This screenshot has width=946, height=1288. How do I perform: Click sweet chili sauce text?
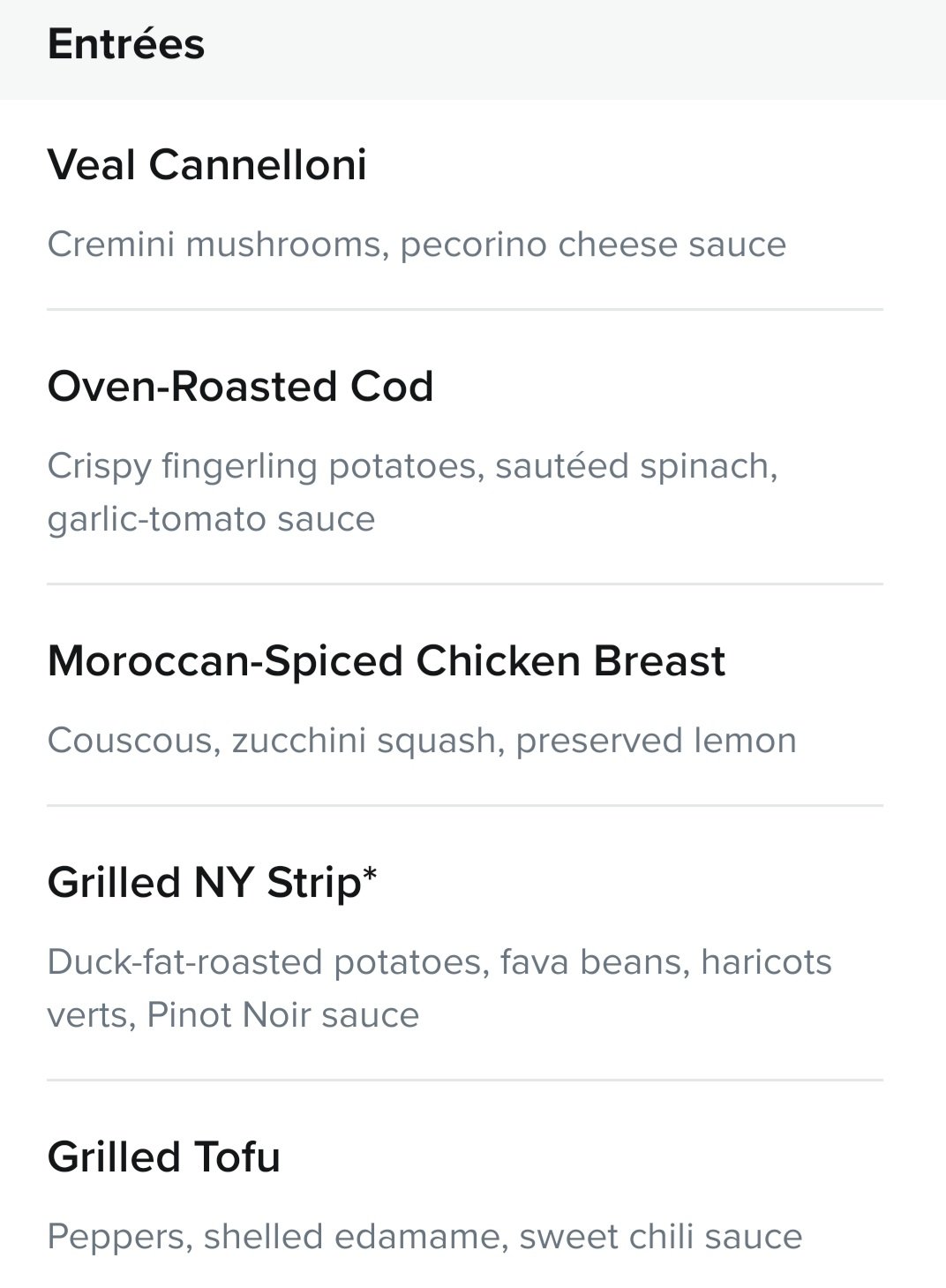(661, 1237)
